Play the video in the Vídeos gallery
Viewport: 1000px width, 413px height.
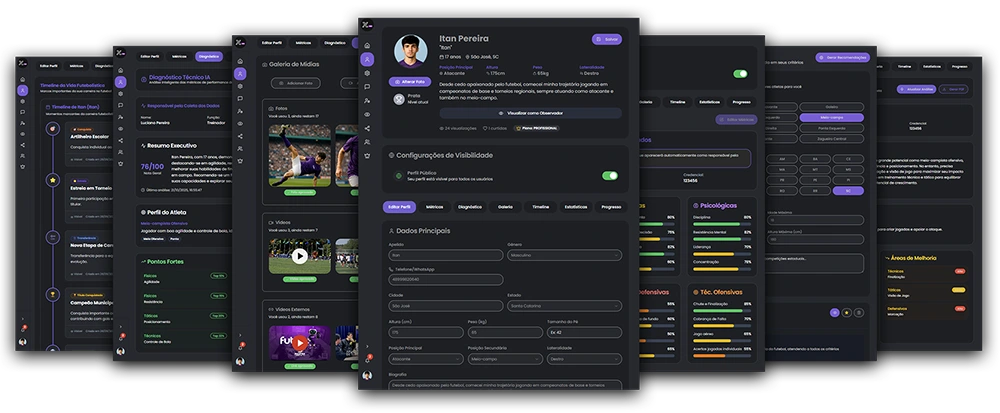300,255
